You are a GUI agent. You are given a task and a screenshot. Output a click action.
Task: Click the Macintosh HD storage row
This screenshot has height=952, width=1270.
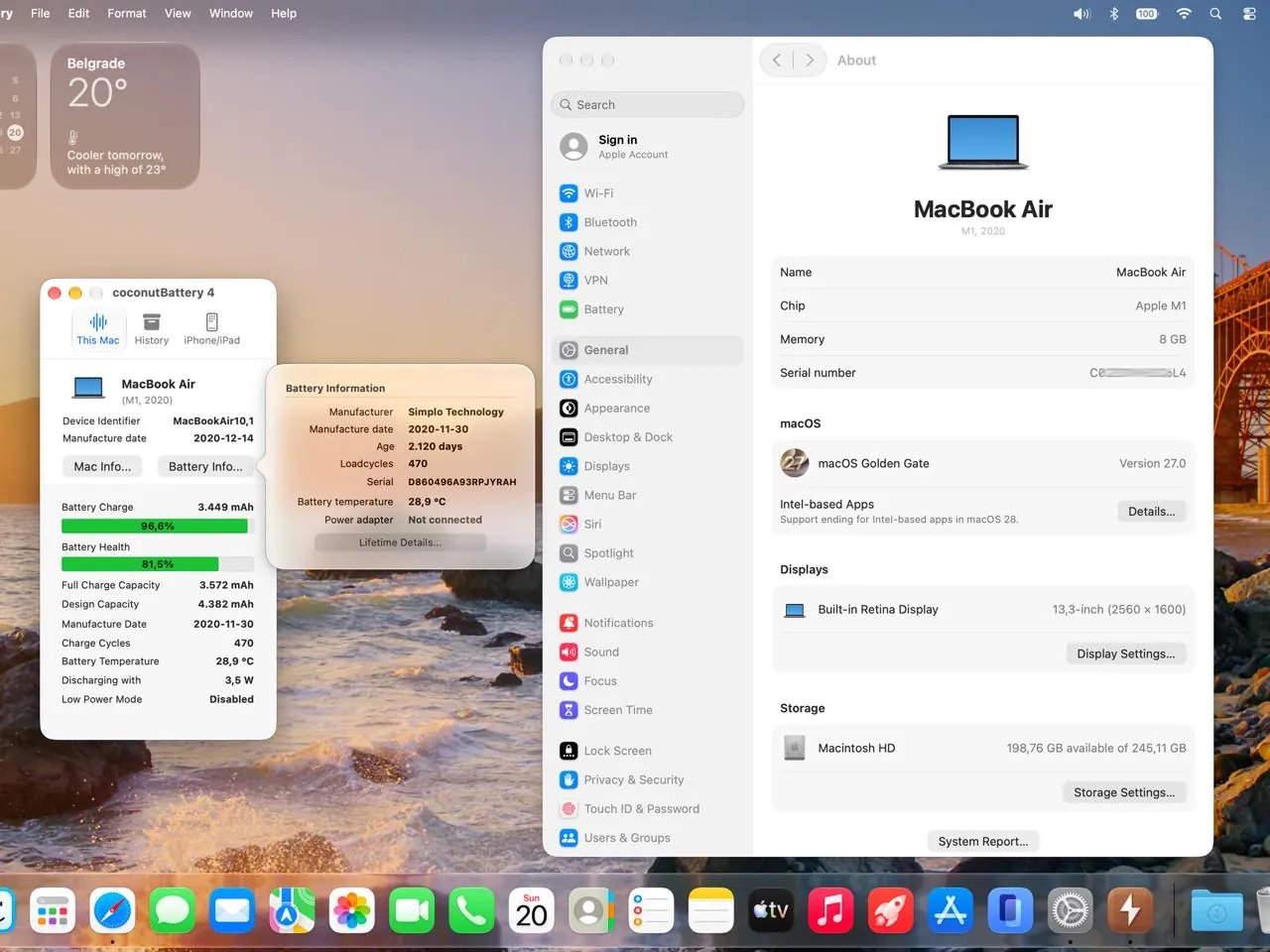pos(983,749)
